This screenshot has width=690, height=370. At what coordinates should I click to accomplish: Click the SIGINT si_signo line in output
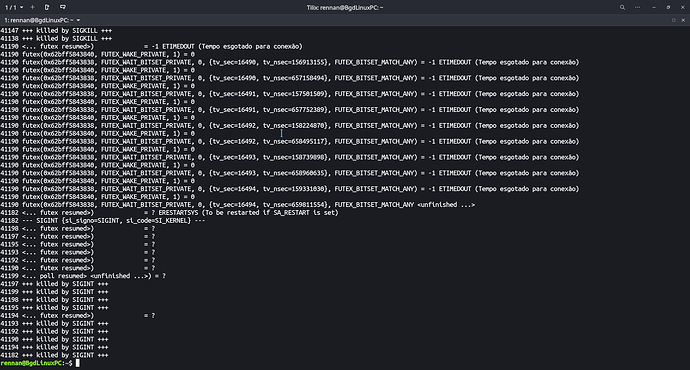coord(103,220)
